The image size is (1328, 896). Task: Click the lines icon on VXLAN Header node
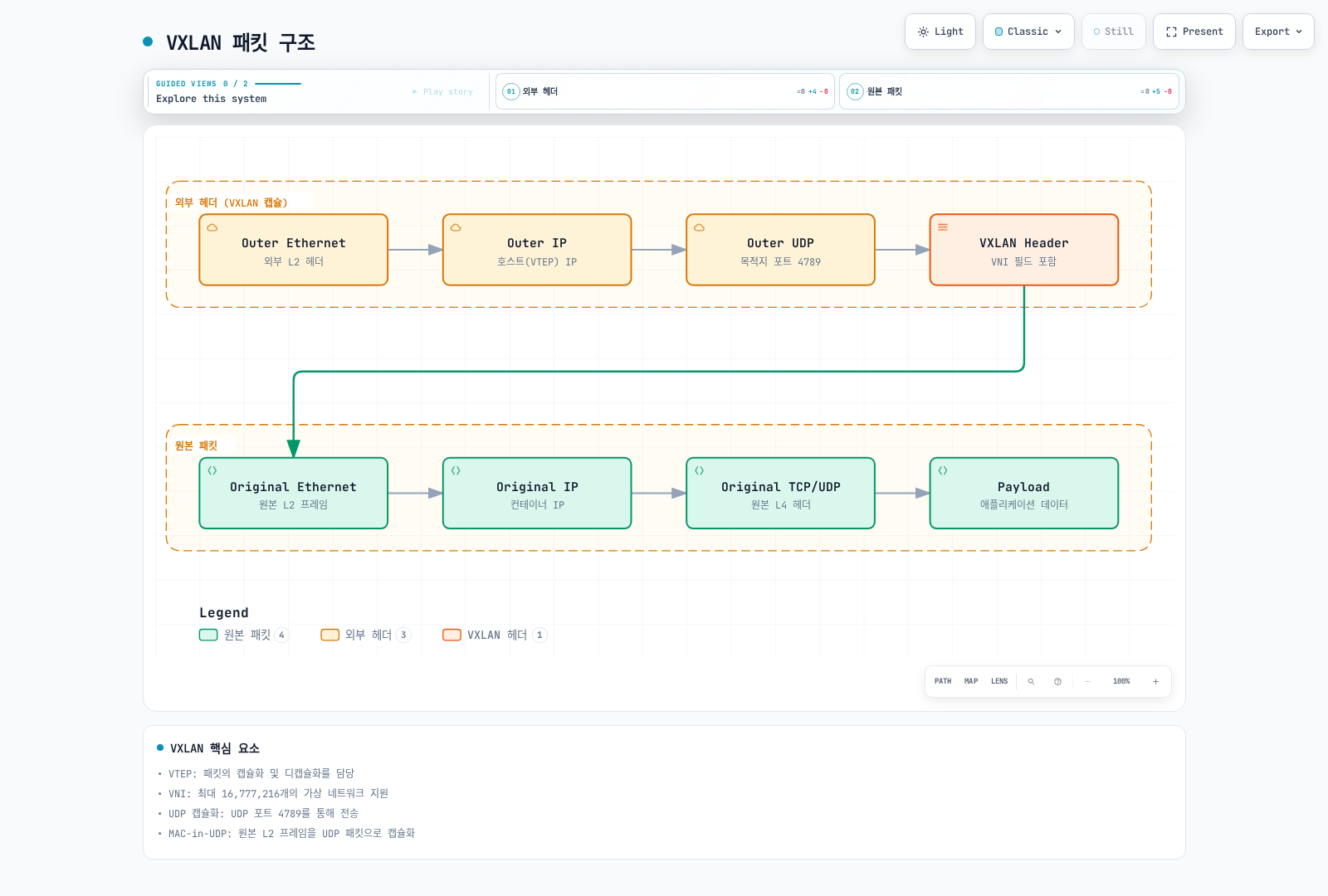(x=943, y=227)
